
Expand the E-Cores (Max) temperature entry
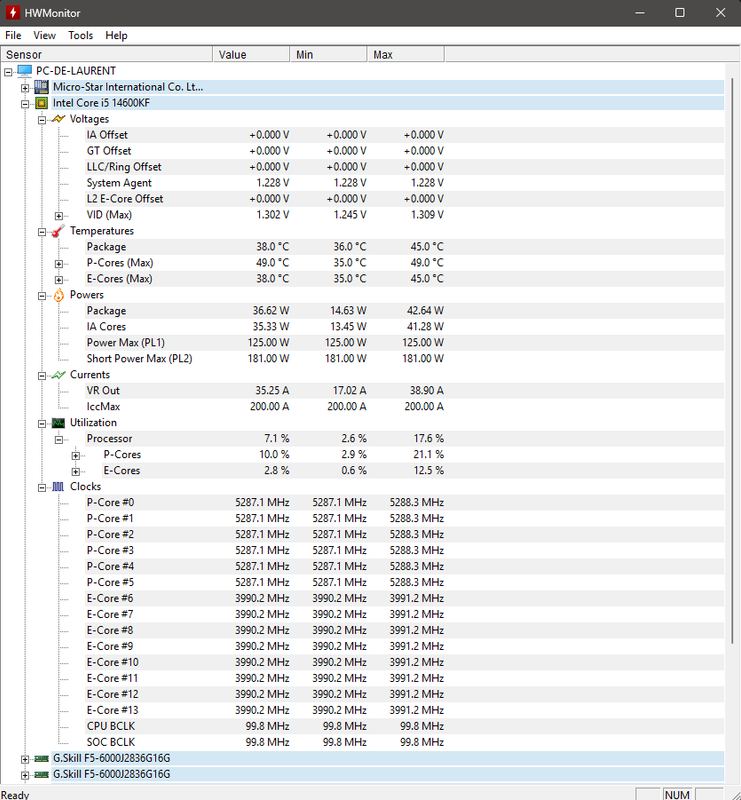coord(59,280)
